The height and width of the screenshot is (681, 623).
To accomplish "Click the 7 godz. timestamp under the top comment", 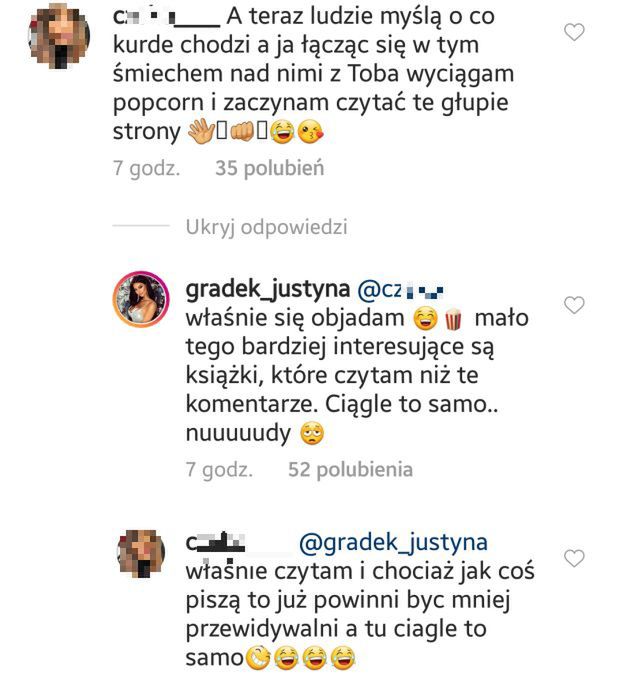I will coord(146,169).
